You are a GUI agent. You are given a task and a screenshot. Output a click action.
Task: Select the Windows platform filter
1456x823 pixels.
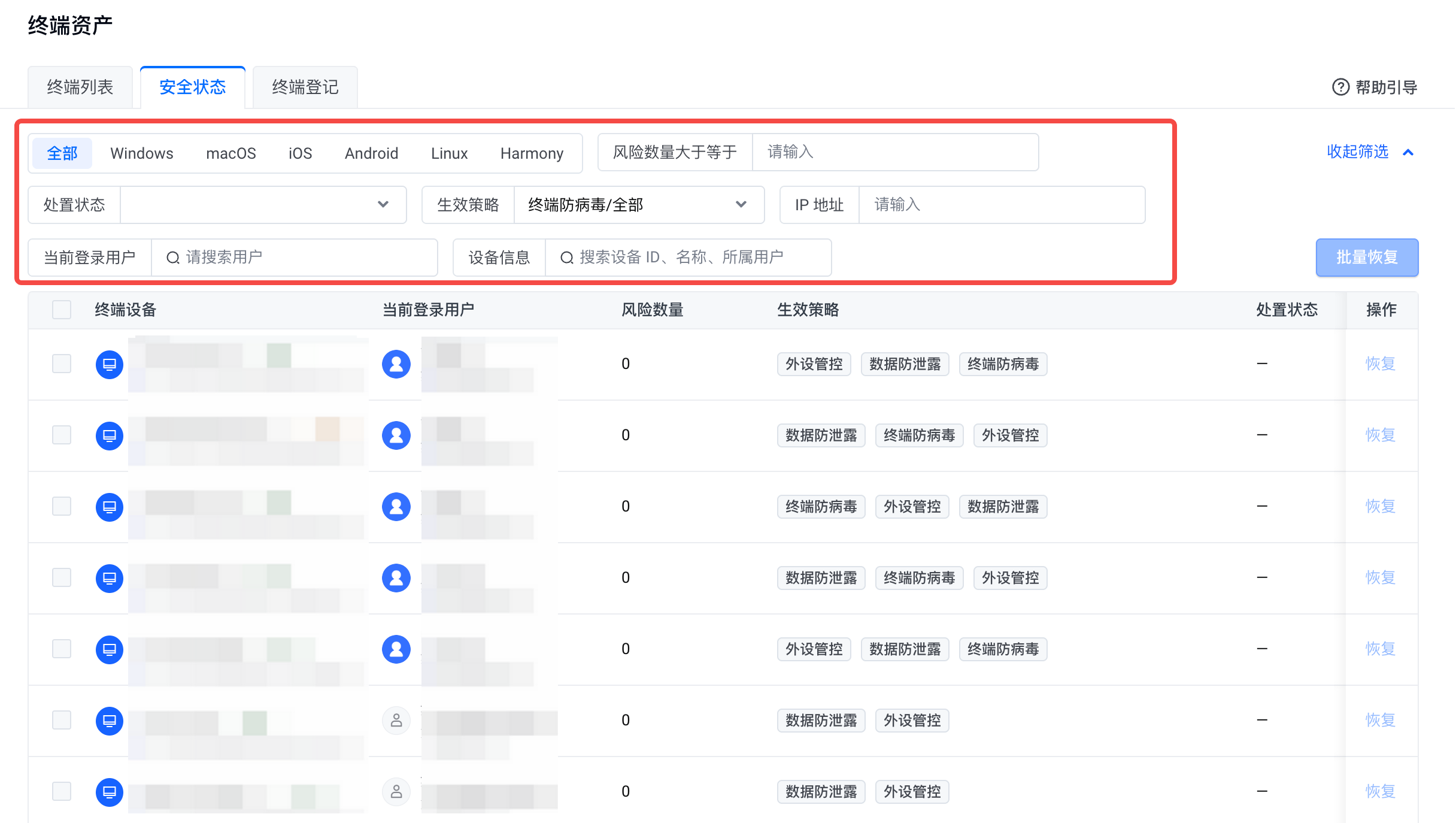[142, 153]
